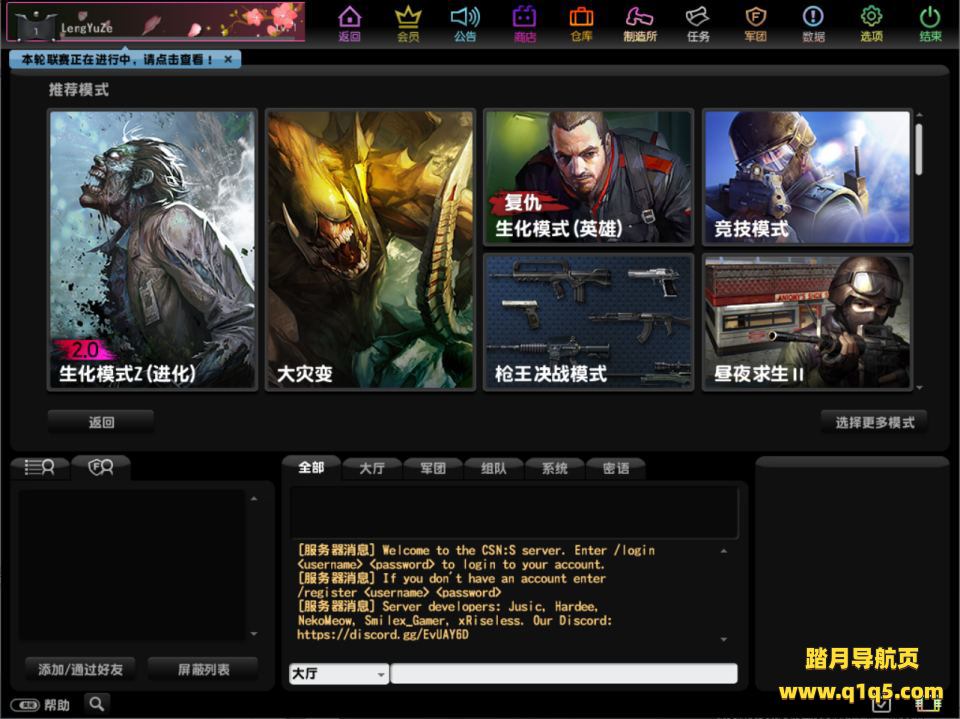Switch to the 密语 whisper chat tab

coord(616,468)
